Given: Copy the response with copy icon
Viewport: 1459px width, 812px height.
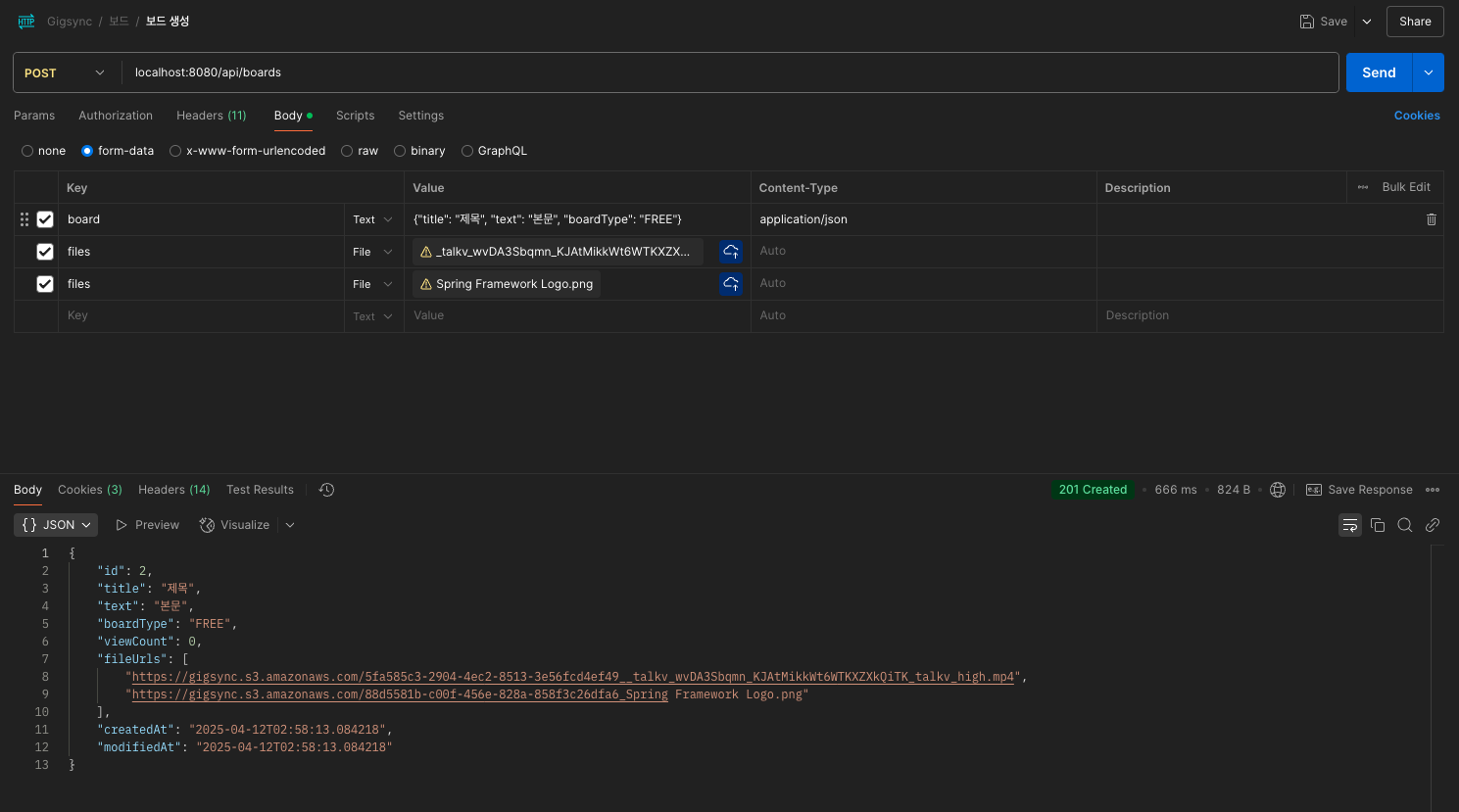Looking at the screenshot, I should [x=1378, y=525].
